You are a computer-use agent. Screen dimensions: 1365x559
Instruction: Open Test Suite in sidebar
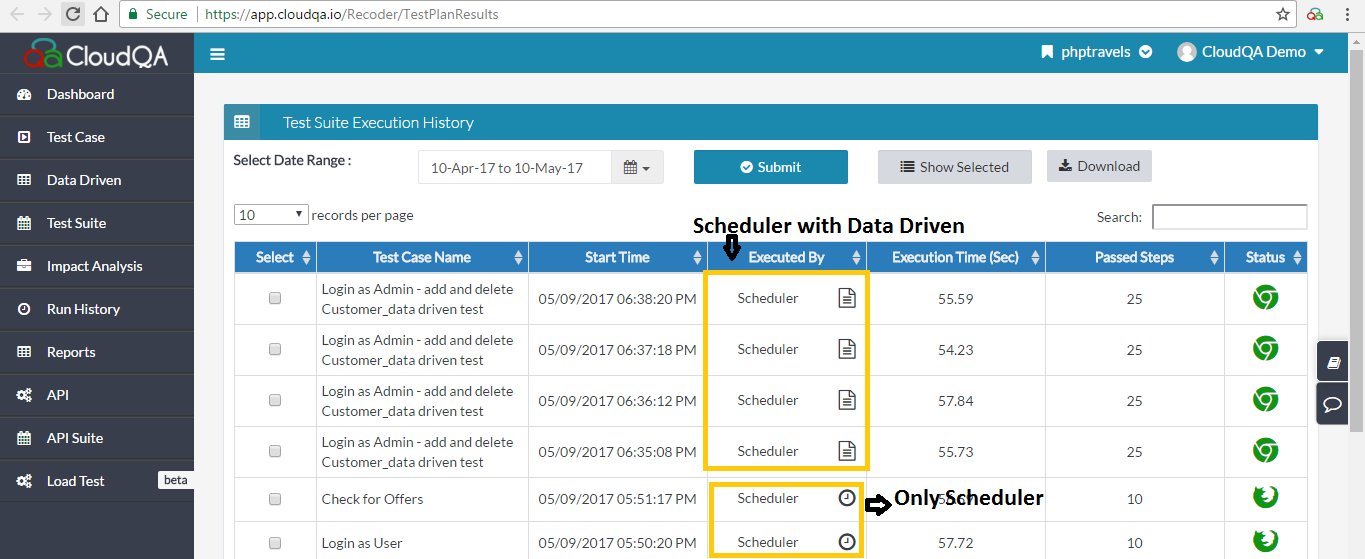pos(97,223)
